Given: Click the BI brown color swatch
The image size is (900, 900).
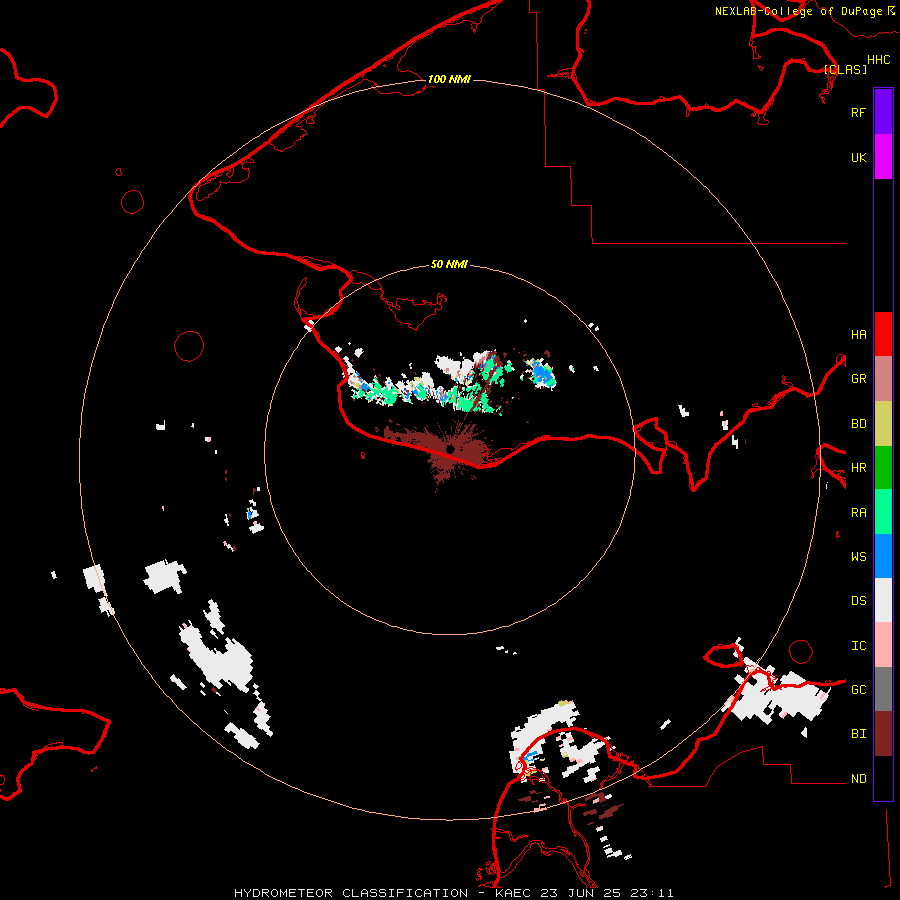Looking at the screenshot, I should (x=883, y=734).
